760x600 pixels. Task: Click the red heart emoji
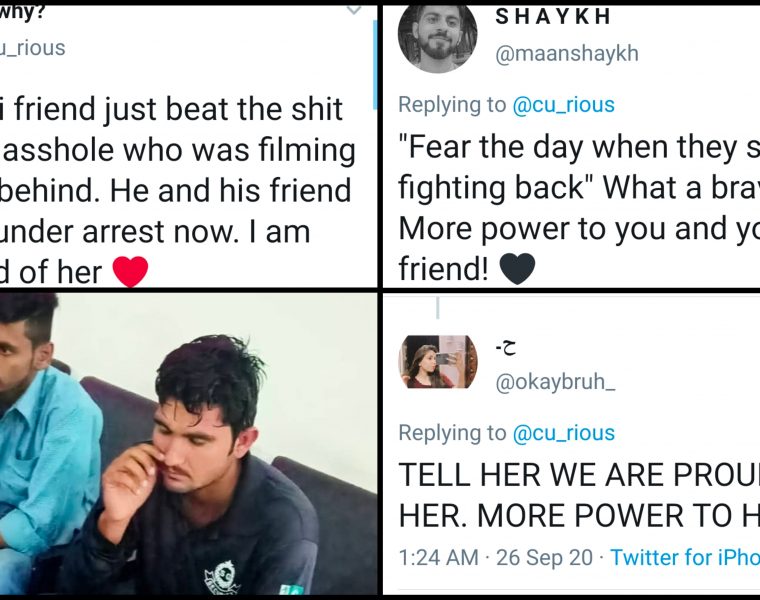(x=130, y=271)
